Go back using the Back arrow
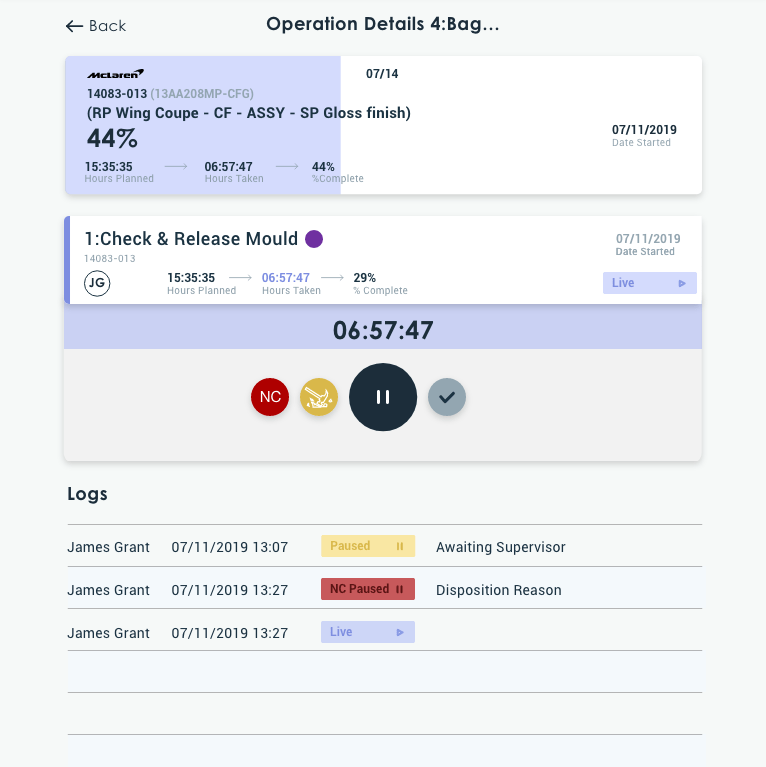The height and width of the screenshot is (767, 766). tap(96, 25)
